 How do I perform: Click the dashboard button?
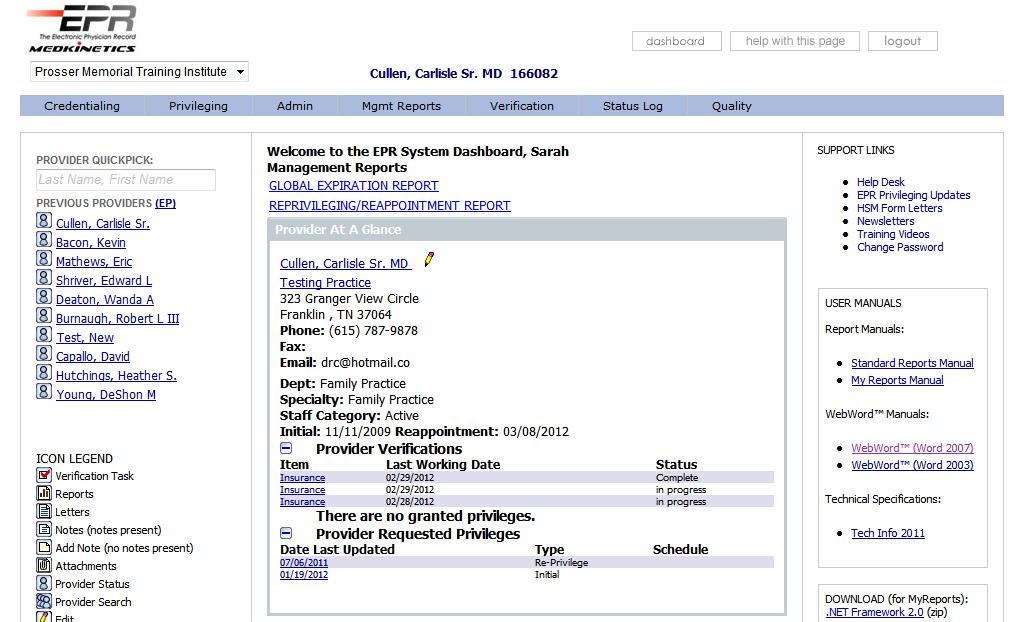(x=676, y=41)
